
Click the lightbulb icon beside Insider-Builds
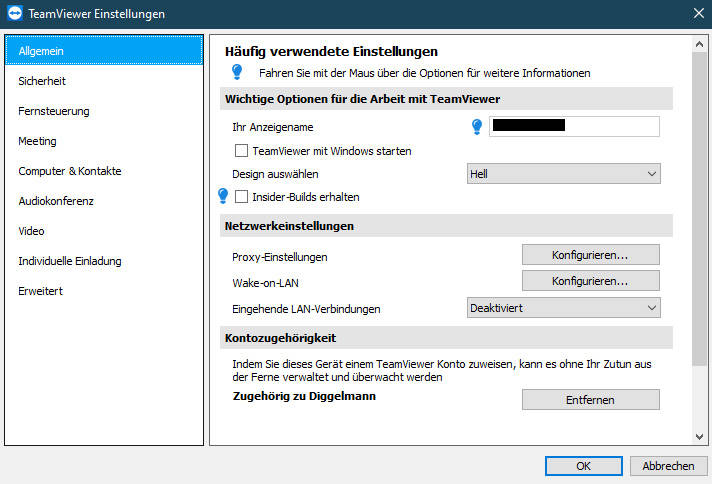(x=223, y=196)
